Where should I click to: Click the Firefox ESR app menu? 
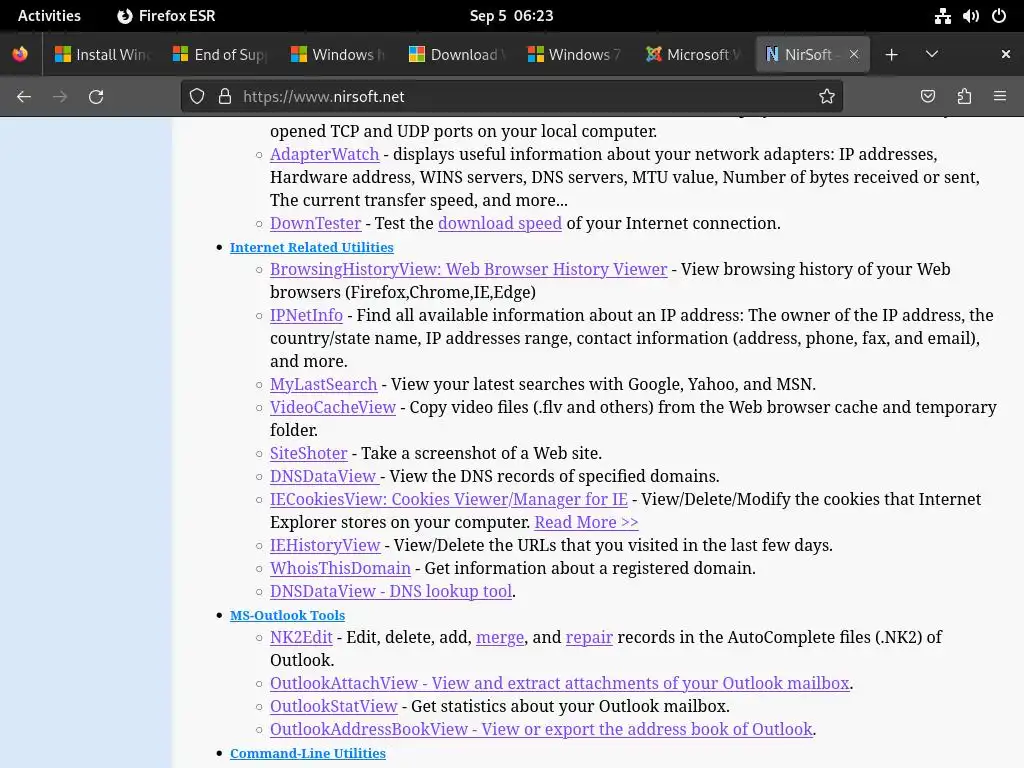tap(167, 16)
